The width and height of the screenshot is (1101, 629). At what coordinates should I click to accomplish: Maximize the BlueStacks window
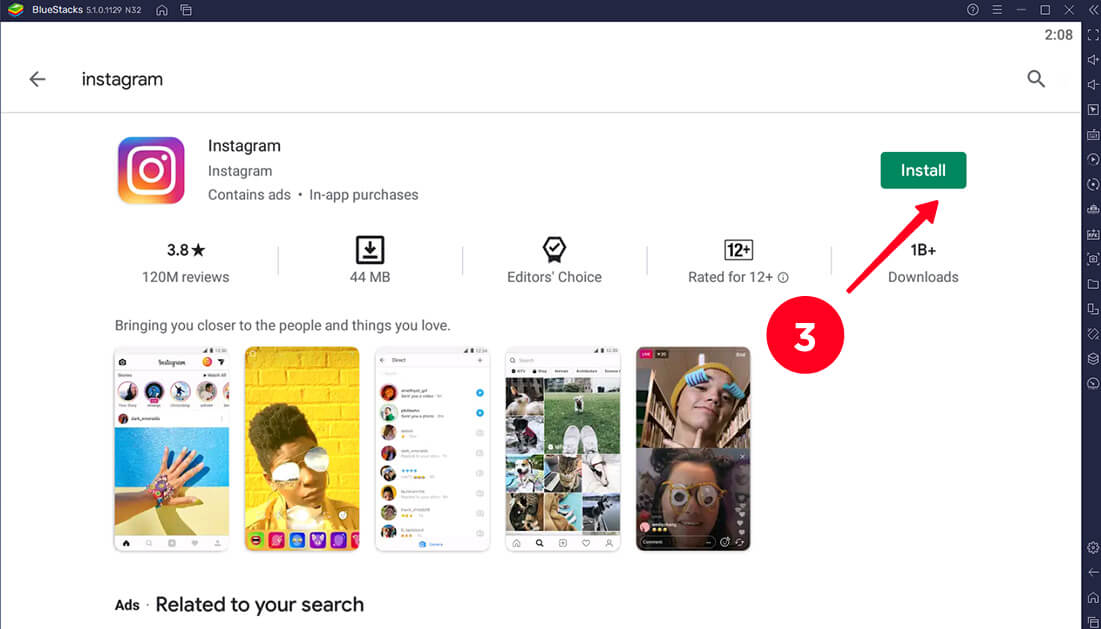(1045, 10)
